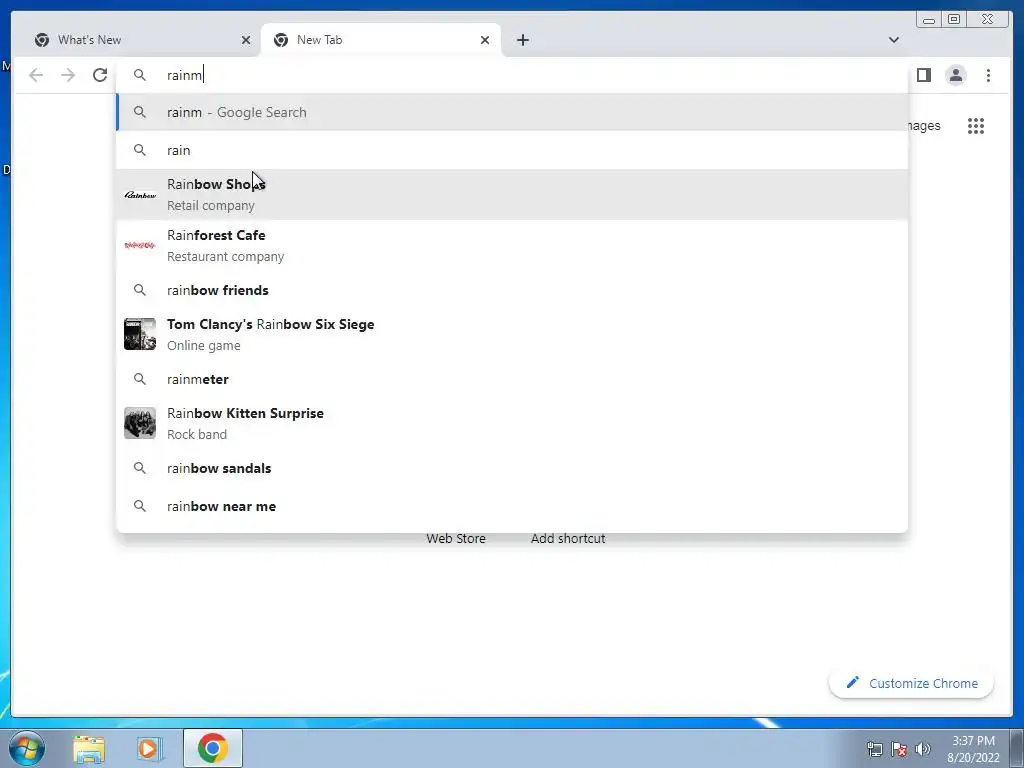Choose 'rainm - Google Search' suggestion
This screenshot has height=768, width=1024.
512,112
